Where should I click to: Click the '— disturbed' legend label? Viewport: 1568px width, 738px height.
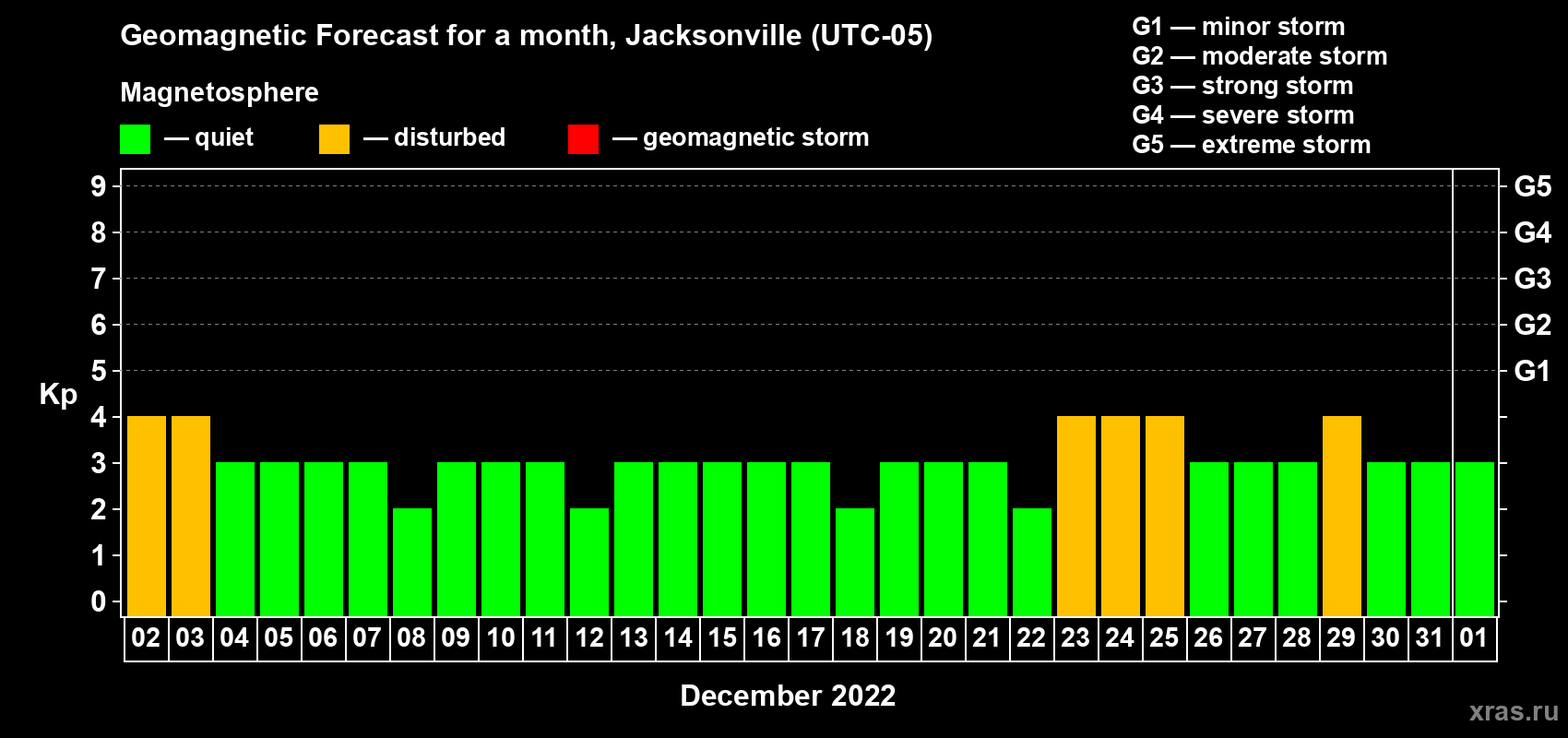pos(434,137)
